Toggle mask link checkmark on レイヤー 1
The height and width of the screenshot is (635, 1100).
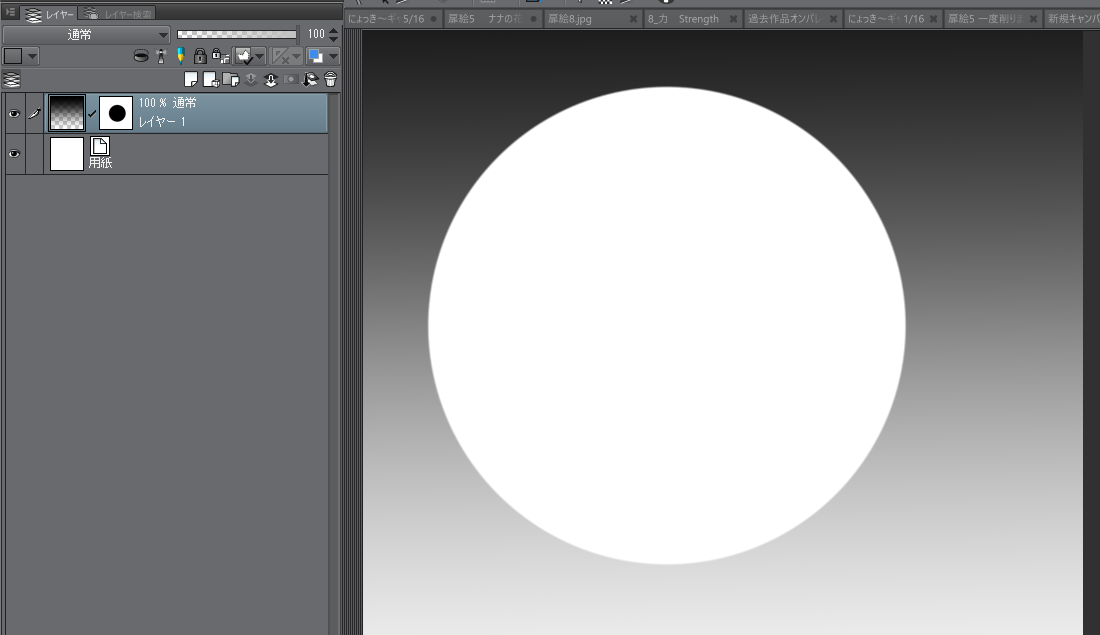tap(92, 114)
